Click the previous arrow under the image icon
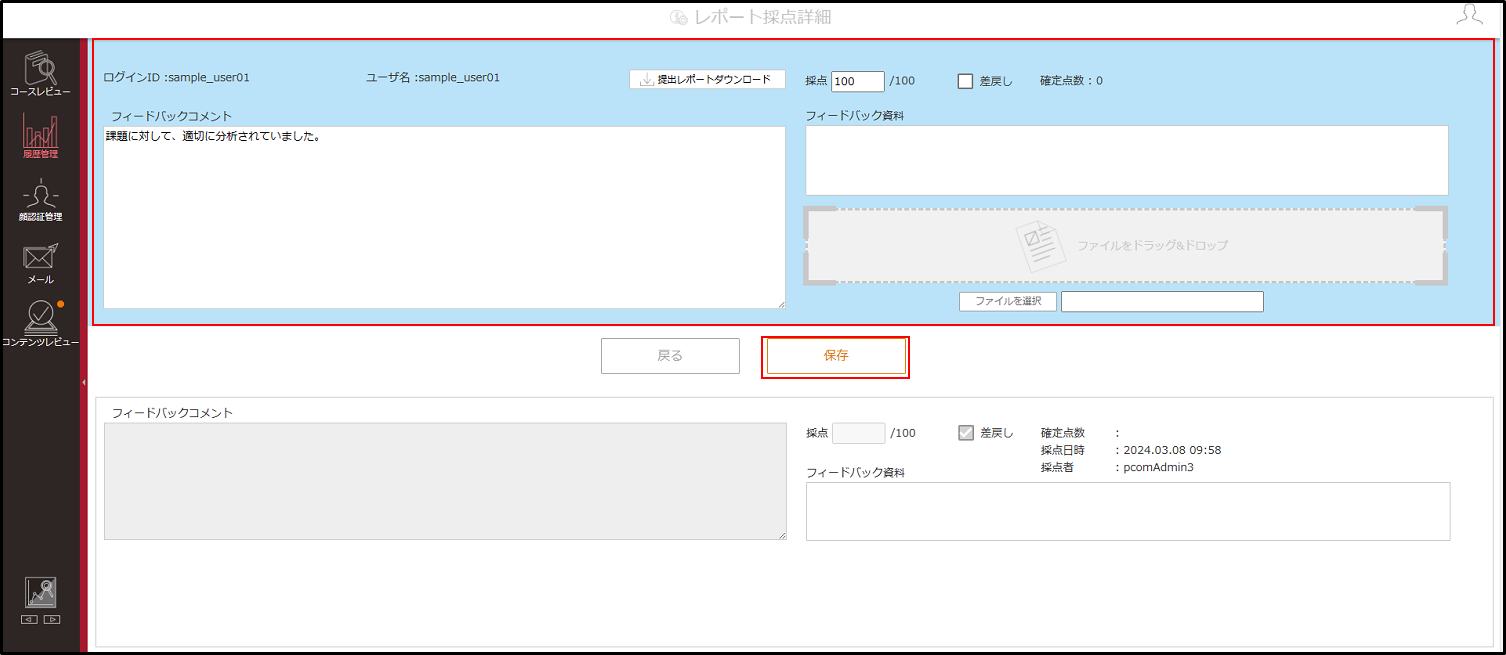This screenshot has width=1506, height=655. pyautogui.click(x=29, y=619)
